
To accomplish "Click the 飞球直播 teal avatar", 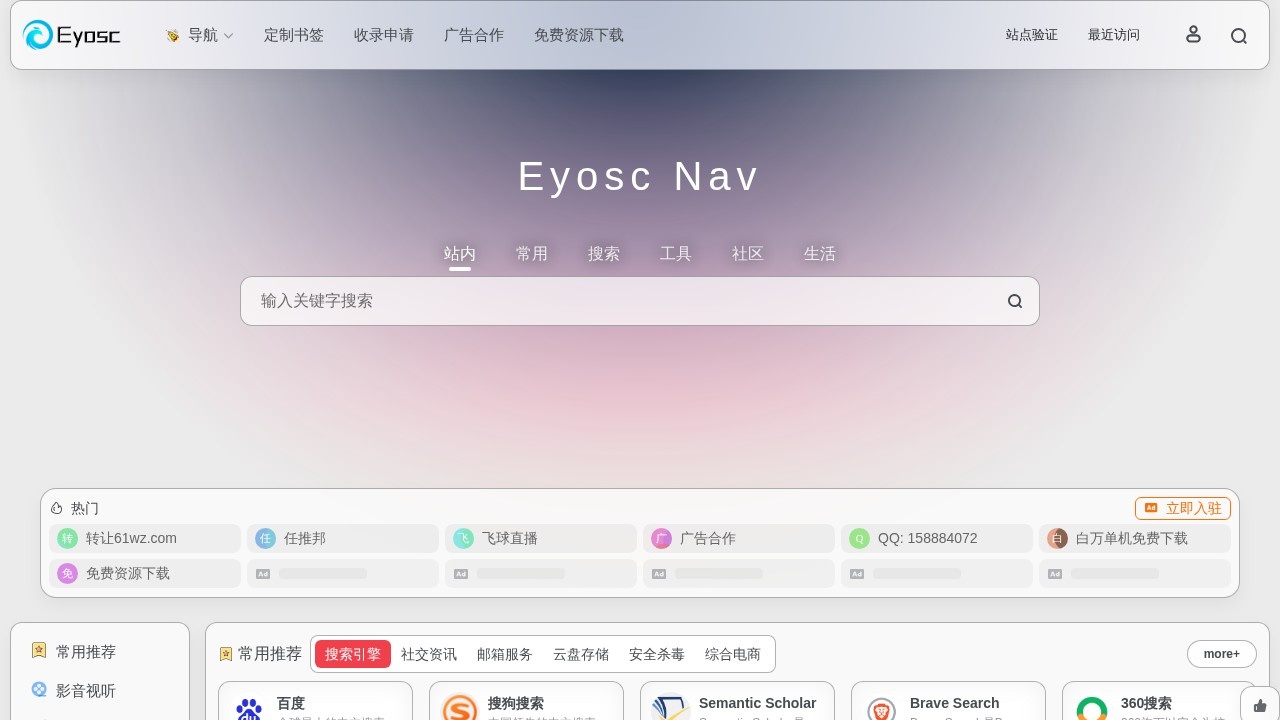I will 463,539.
